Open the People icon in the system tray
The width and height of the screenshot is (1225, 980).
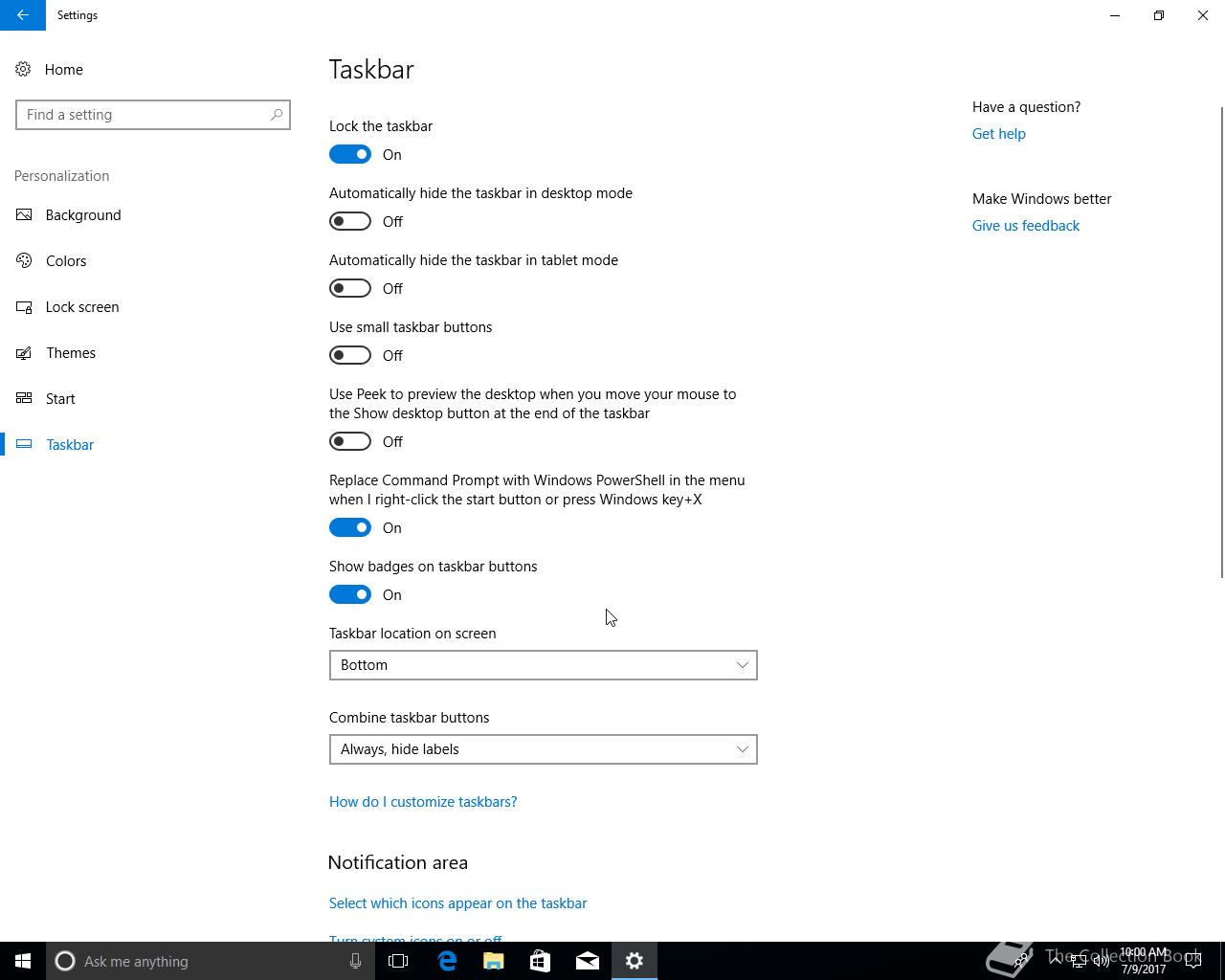tap(1022, 961)
